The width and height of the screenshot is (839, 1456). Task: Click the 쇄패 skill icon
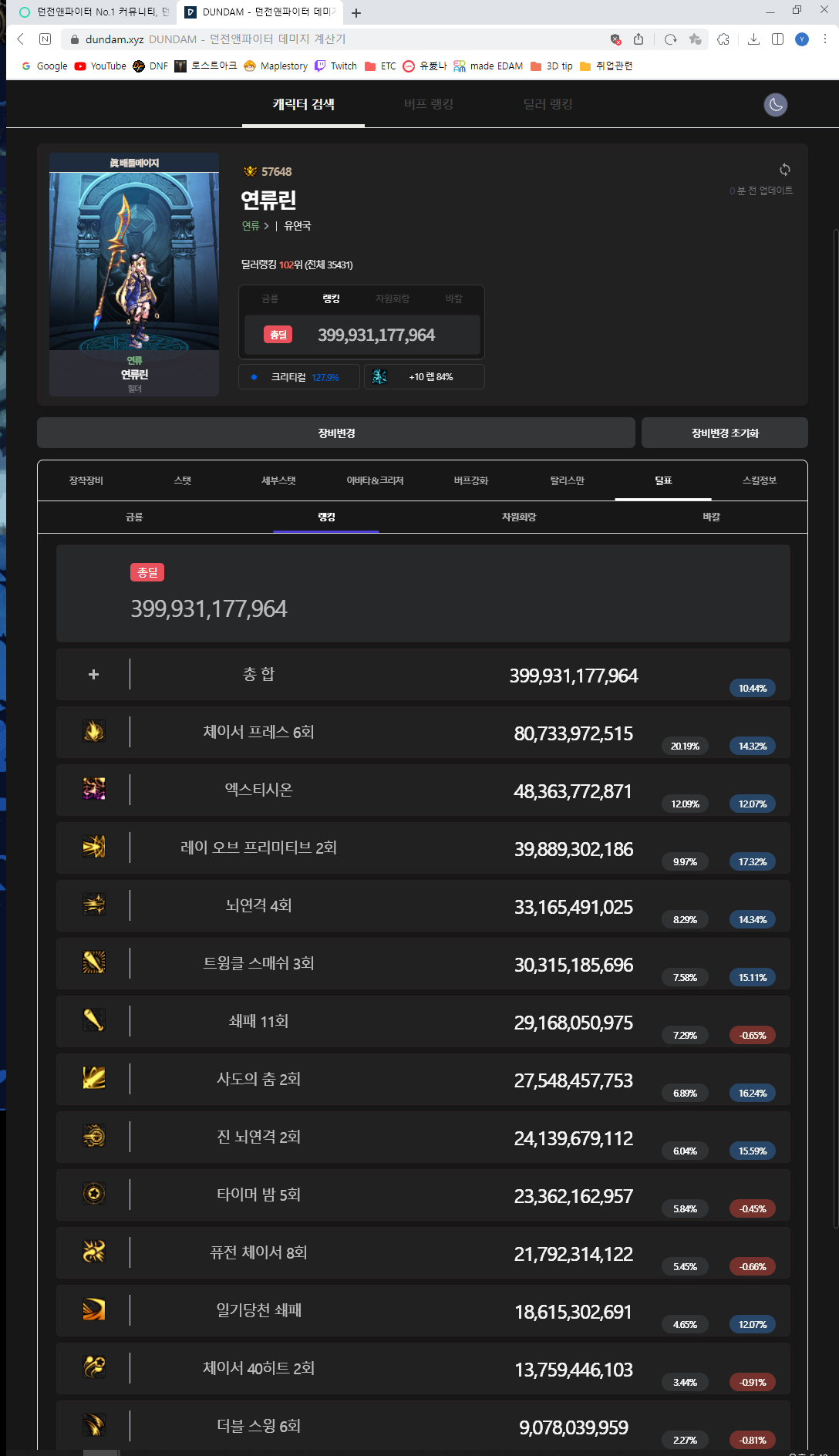(94, 1020)
